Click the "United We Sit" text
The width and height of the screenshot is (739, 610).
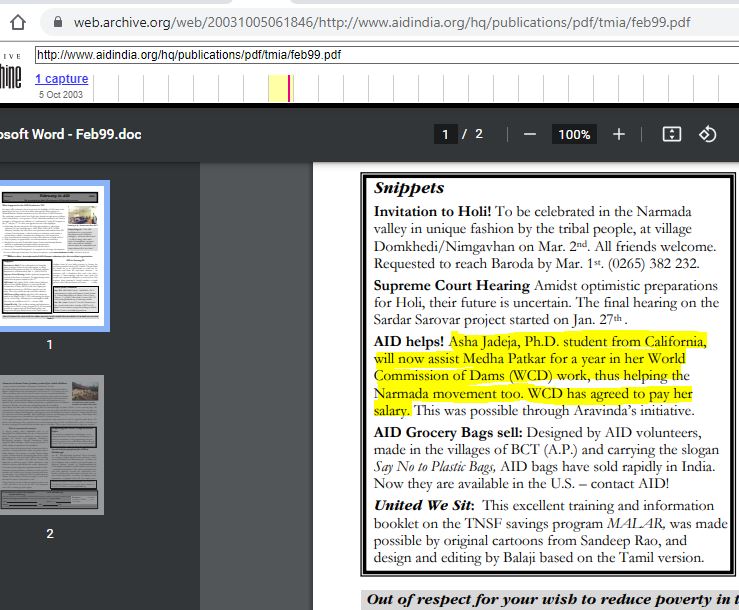point(423,505)
